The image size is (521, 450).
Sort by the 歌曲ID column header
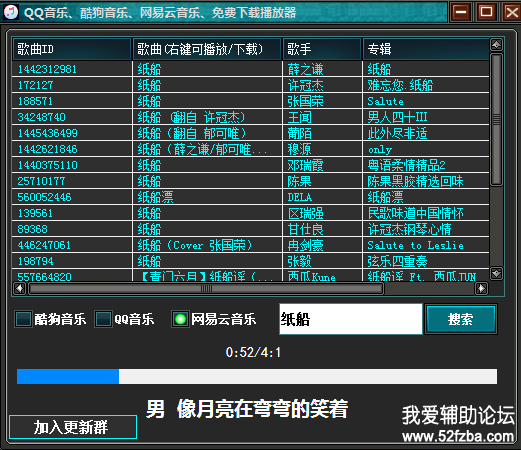coord(72,49)
